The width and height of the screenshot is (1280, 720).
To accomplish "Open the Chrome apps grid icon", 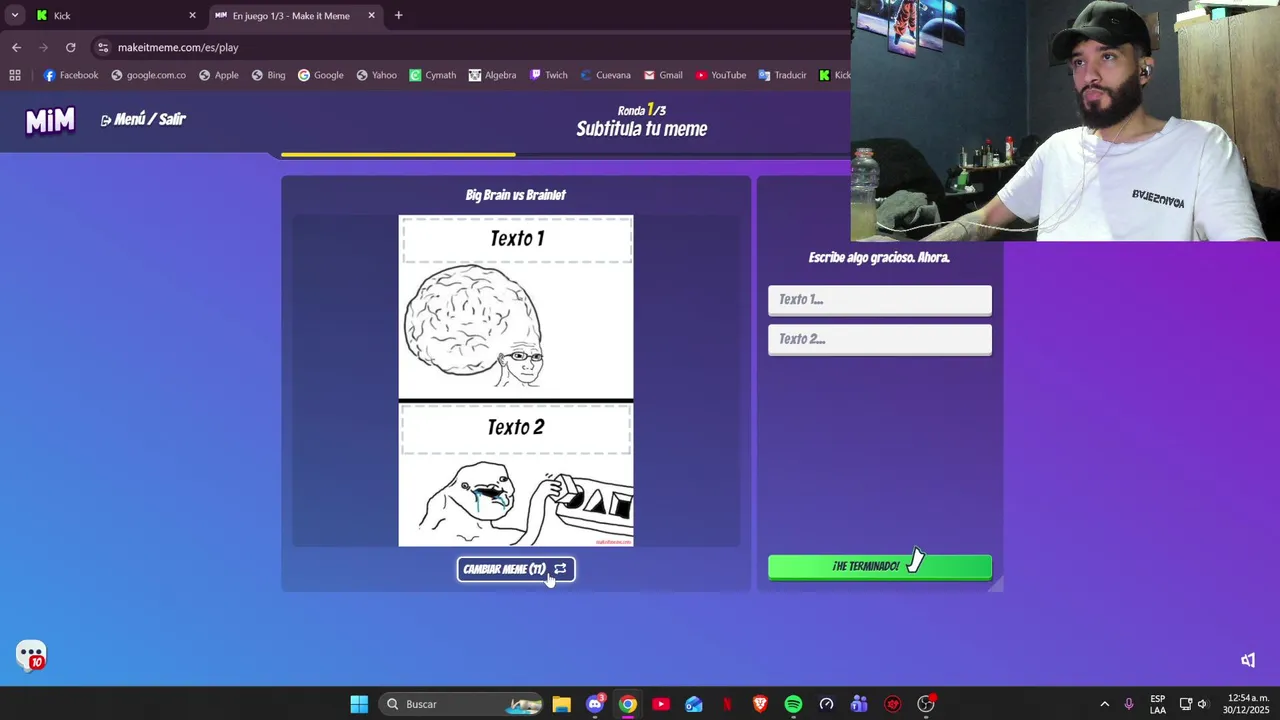I will tap(15, 75).
